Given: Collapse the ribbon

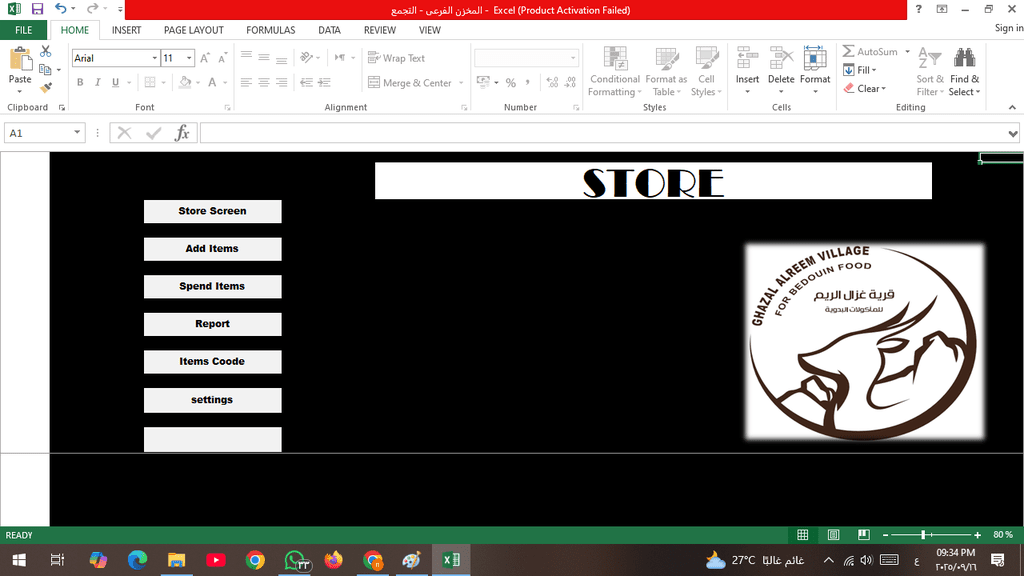Looking at the screenshot, I should click(1012, 108).
